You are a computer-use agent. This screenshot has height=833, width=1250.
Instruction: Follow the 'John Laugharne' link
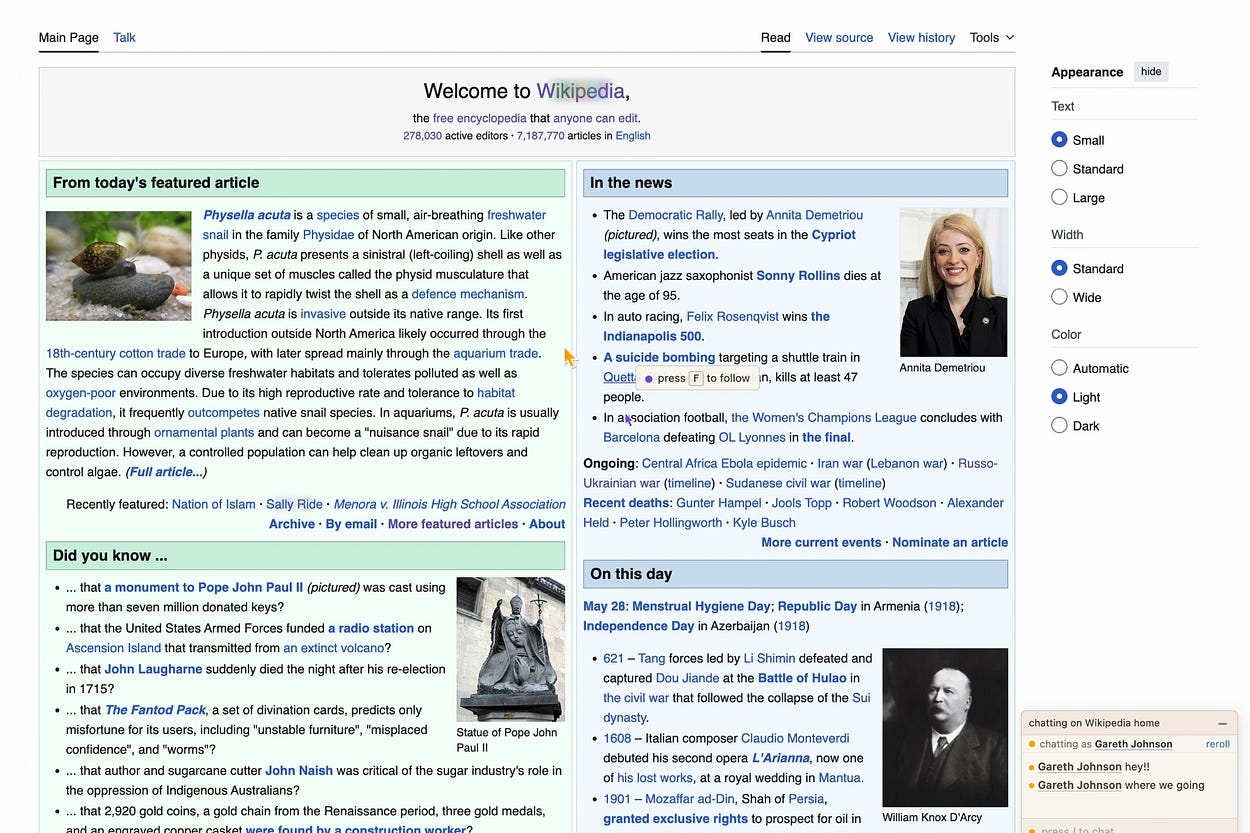[x=153, y=669]
